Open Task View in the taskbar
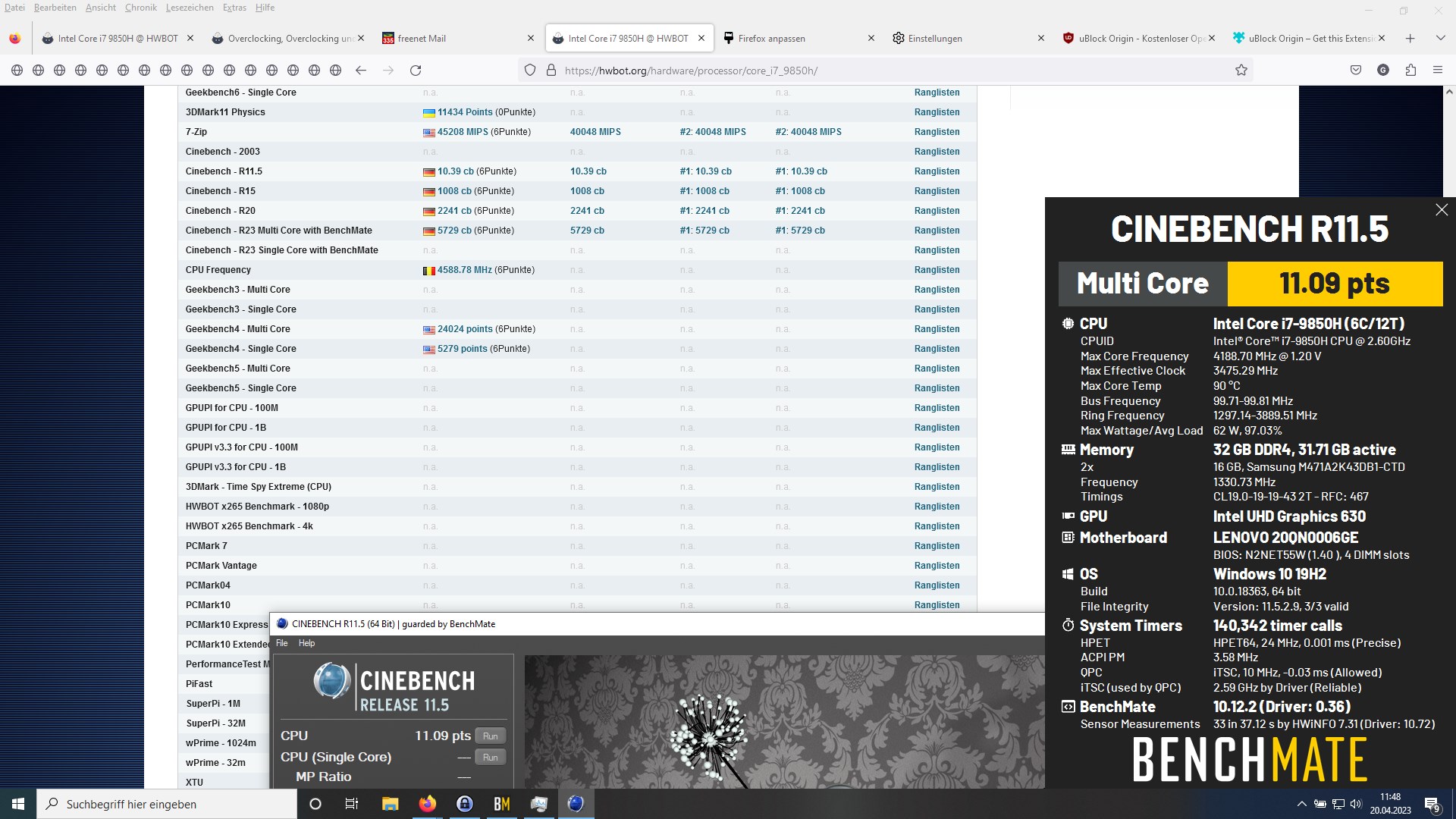 click(351, 804)
